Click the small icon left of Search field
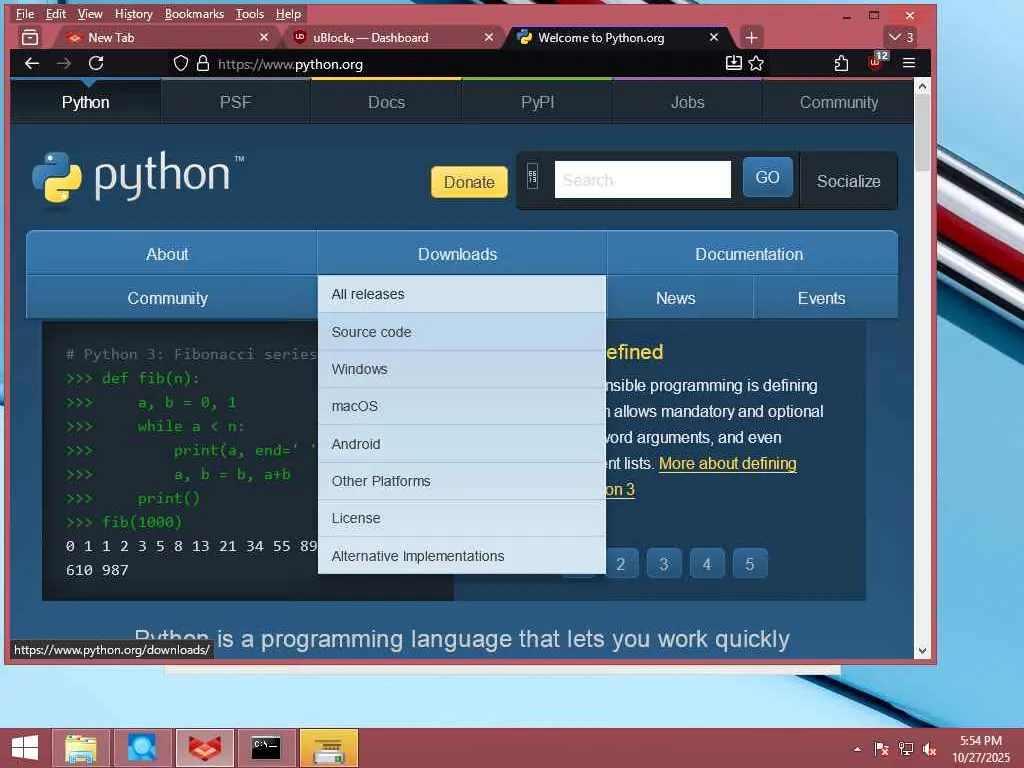This screenshot has width=1024, height=768. (x=532, y=176)
